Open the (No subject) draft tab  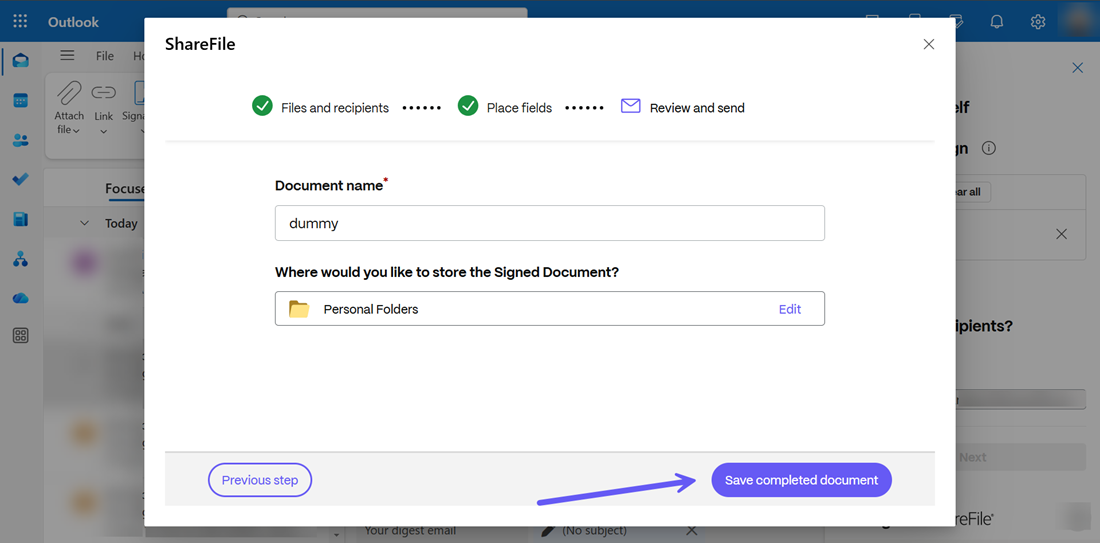click(594, 531)
